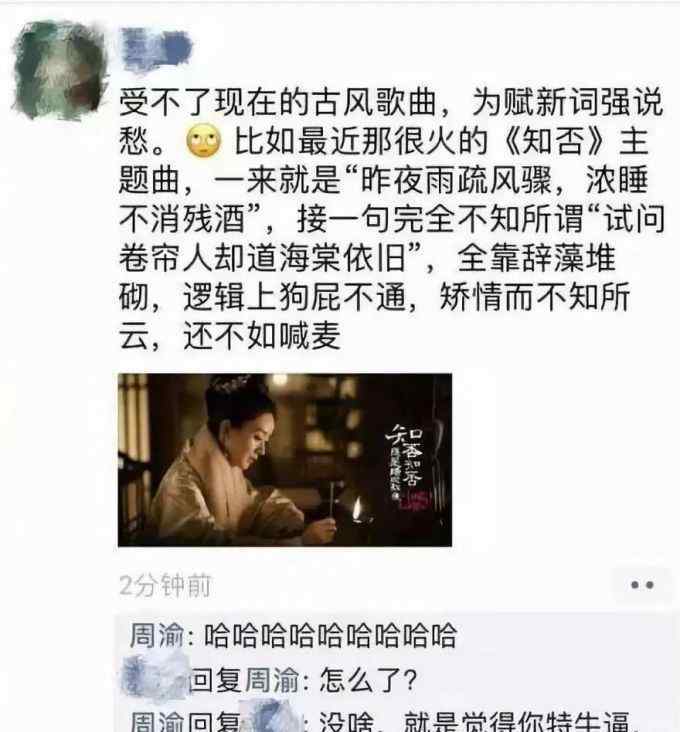680x732 pixels.
Task: Tap the last post line 还不如喊麦
Action: pos(261,335)
